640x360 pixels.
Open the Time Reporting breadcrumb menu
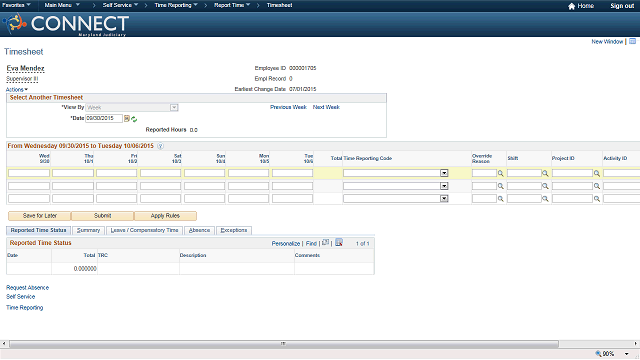coord(176,5)
